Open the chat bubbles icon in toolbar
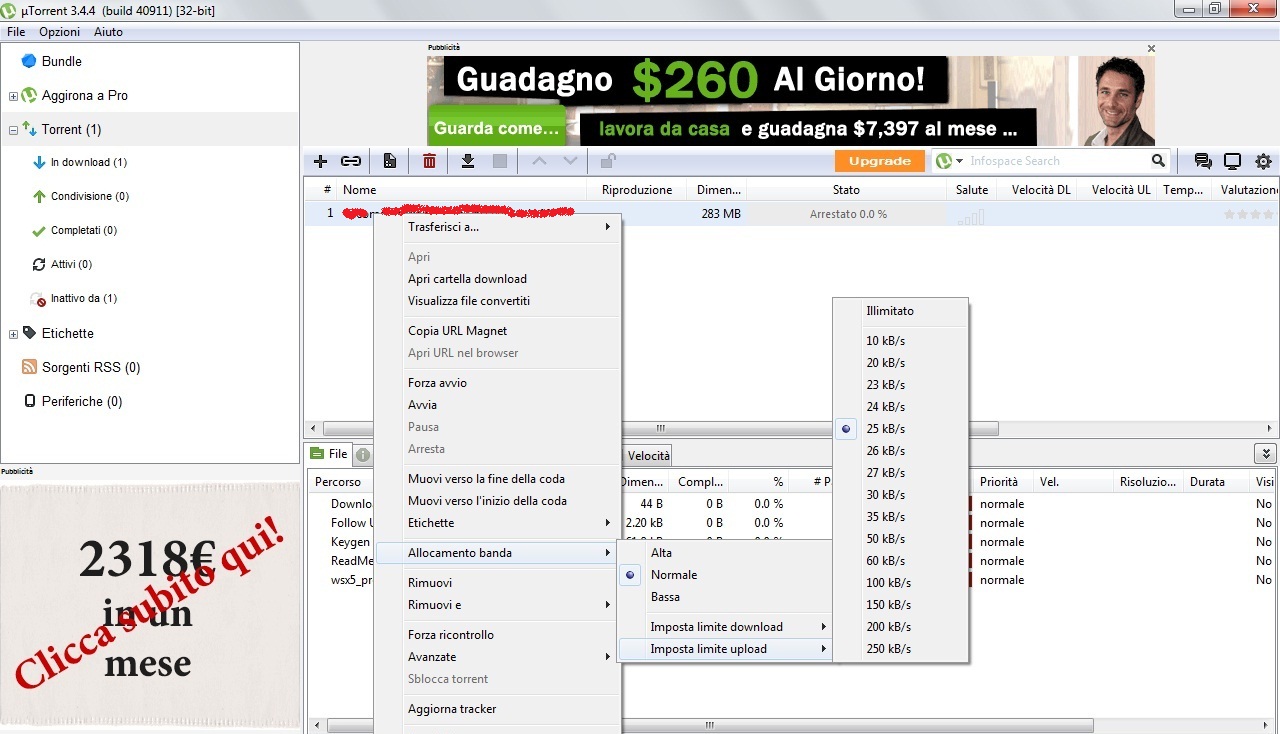Viewport: 1280px width, 734px height. (1203, 161)
